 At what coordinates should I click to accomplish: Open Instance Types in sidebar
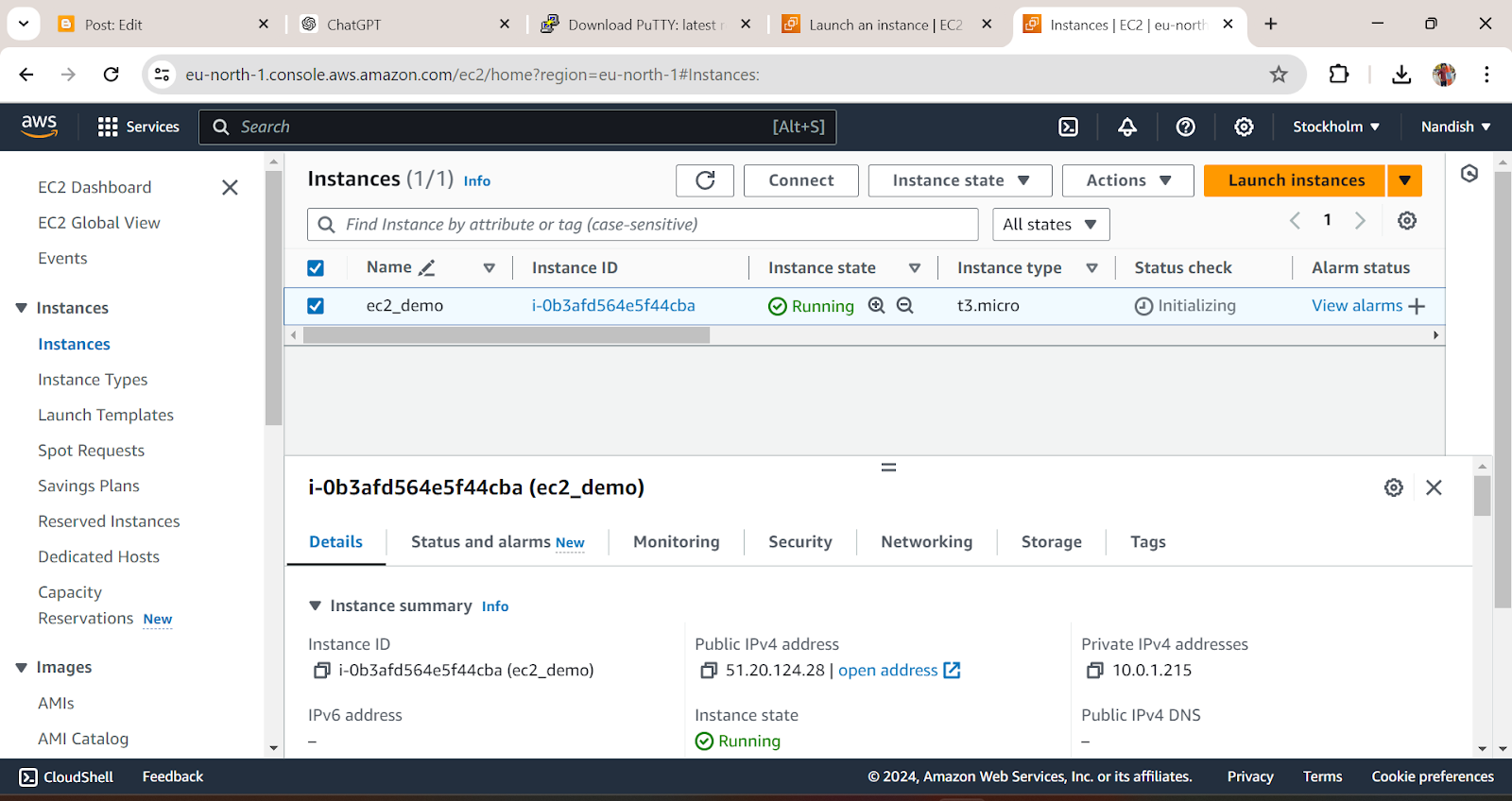point(93,380)
